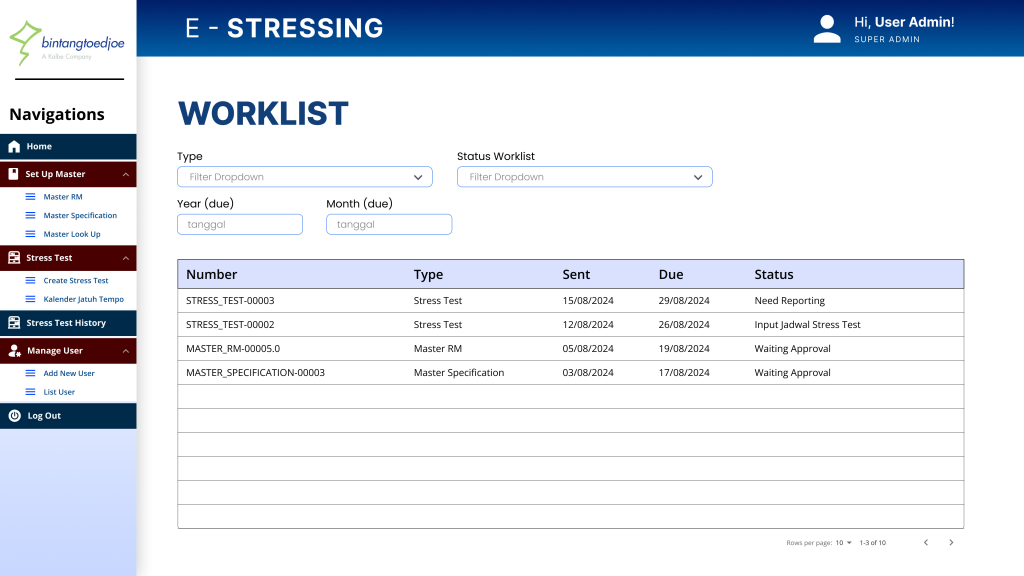The height and width of the screenshot is (576, 1024).
Task: Open the Status Worklist filter dropdown
Action: [x=584, y=177]
